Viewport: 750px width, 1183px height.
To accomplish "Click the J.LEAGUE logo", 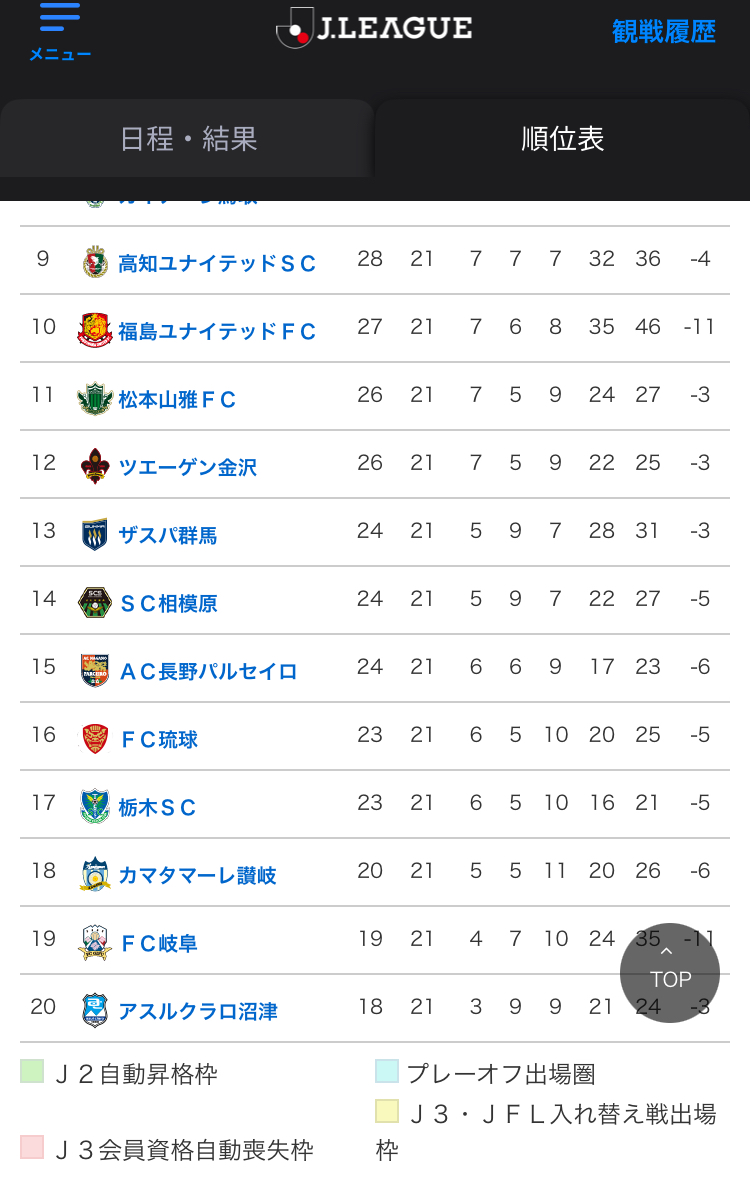I will (x=374, y=28).
